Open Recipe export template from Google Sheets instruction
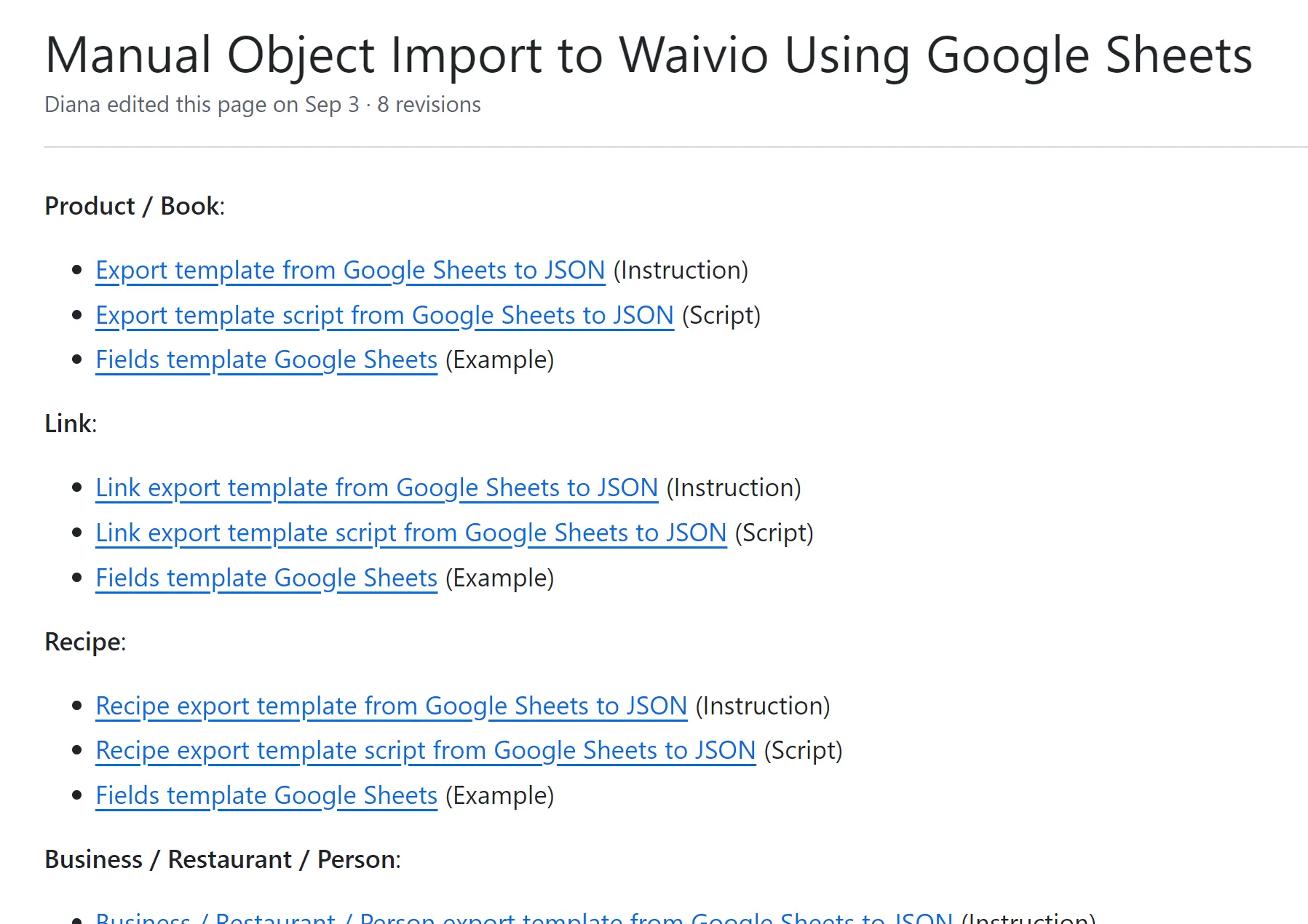The image size is (1308, 924). click(392, 706)
